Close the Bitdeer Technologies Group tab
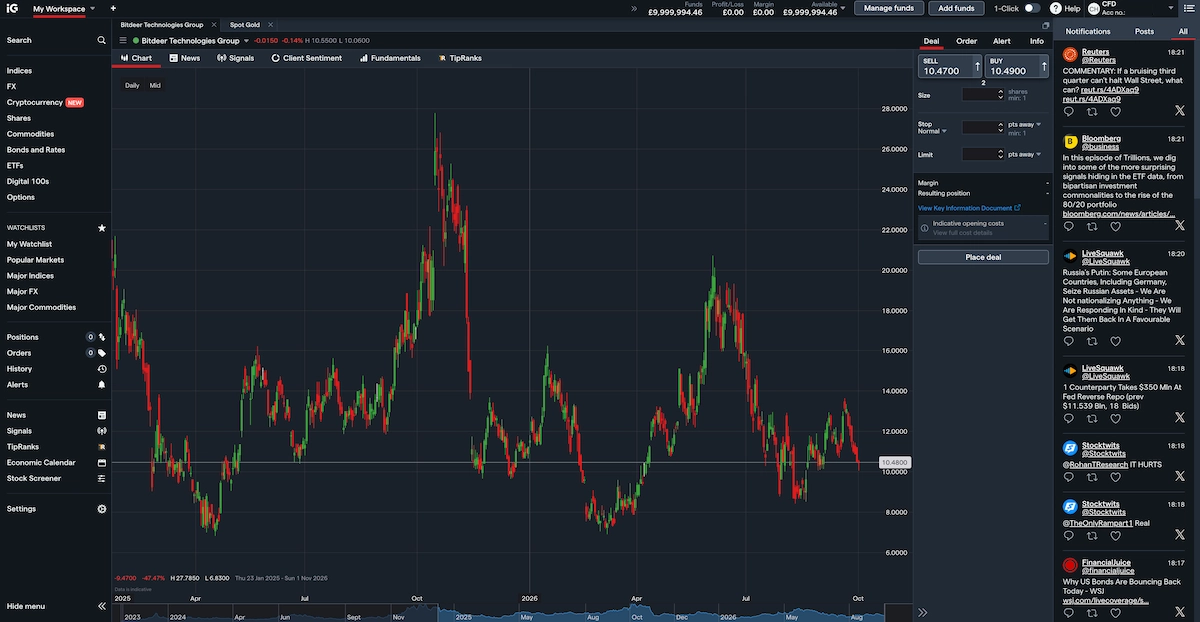 pyautogui.click(x=212, y=24)
